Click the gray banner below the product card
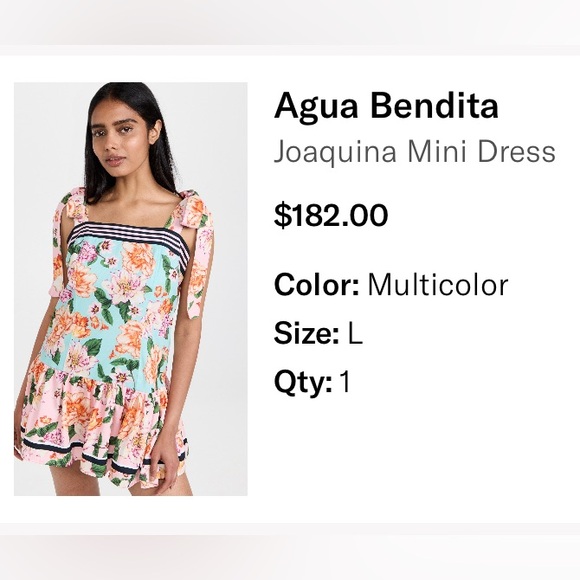The image size is (580, 580). pos(290,557)
